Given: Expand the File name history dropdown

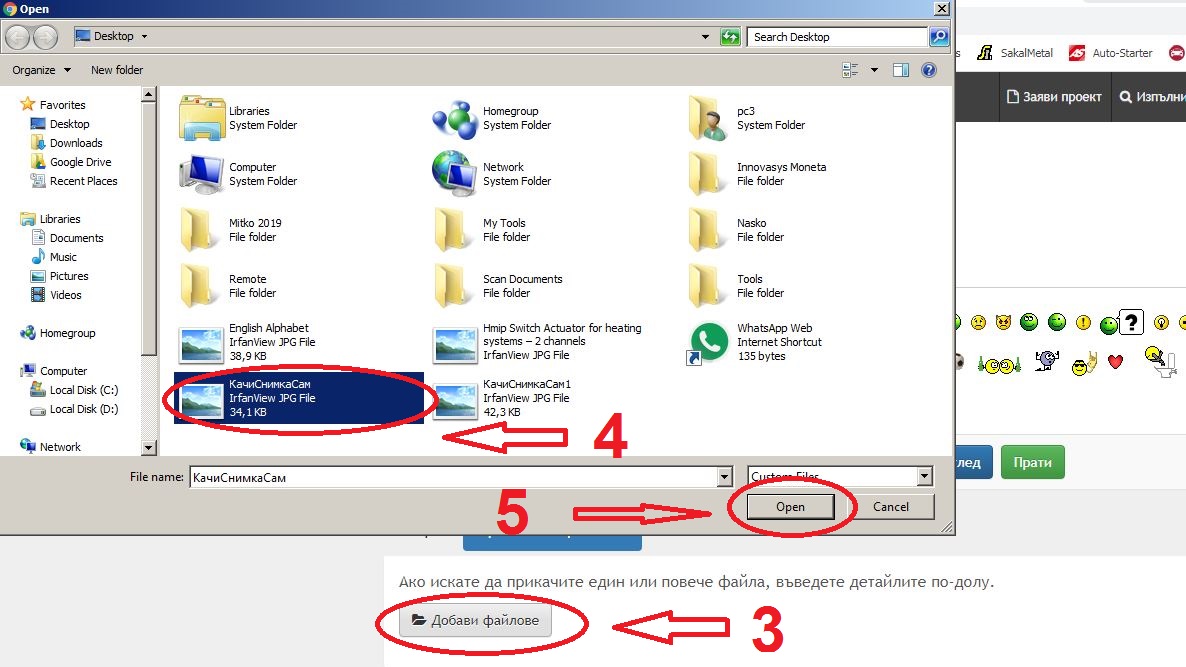Looking at the screenshot, I should [x=723, y=477].
